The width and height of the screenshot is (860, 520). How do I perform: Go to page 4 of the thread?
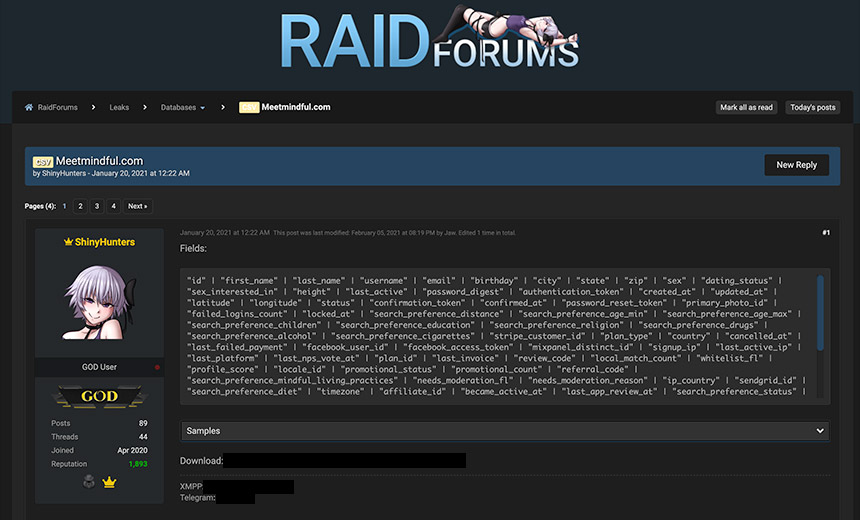click(113, 206)
